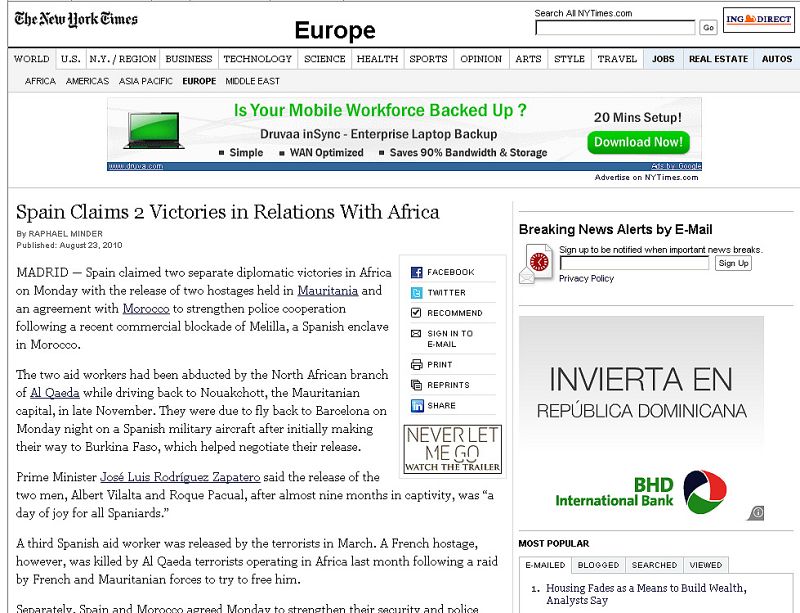Click the NYTimes.com search input field
Image resolution: width=800 pixels, height=613 pixels.
pos(614,28)
